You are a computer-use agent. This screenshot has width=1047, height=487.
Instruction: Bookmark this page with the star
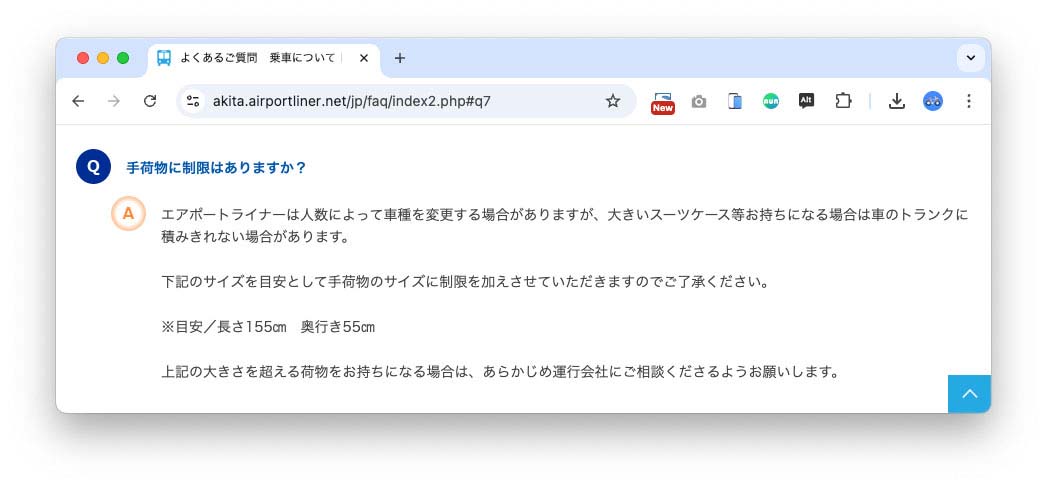pyautogui.click(x=612, y=101)
